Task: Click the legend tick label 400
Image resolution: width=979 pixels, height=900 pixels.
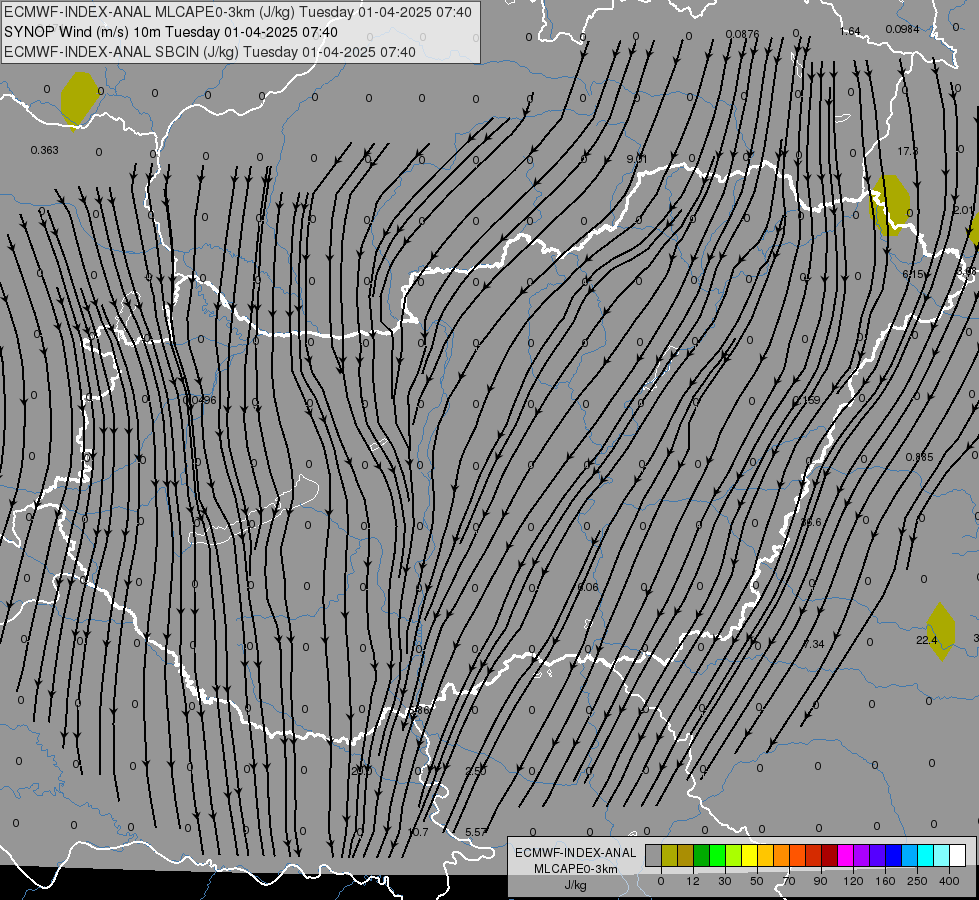Action: (x=949, y=881)
